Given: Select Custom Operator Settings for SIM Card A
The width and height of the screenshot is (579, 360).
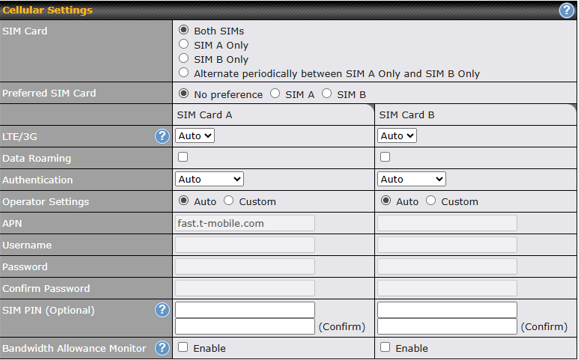Looking at the screenshot, I should pyautogui.click(x=229, y=200).
